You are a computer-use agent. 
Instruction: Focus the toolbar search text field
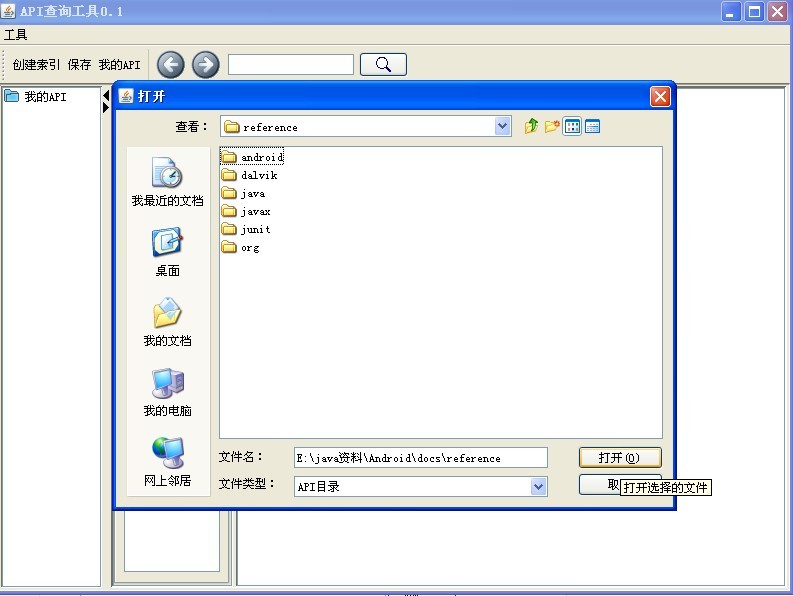[291, 65]
